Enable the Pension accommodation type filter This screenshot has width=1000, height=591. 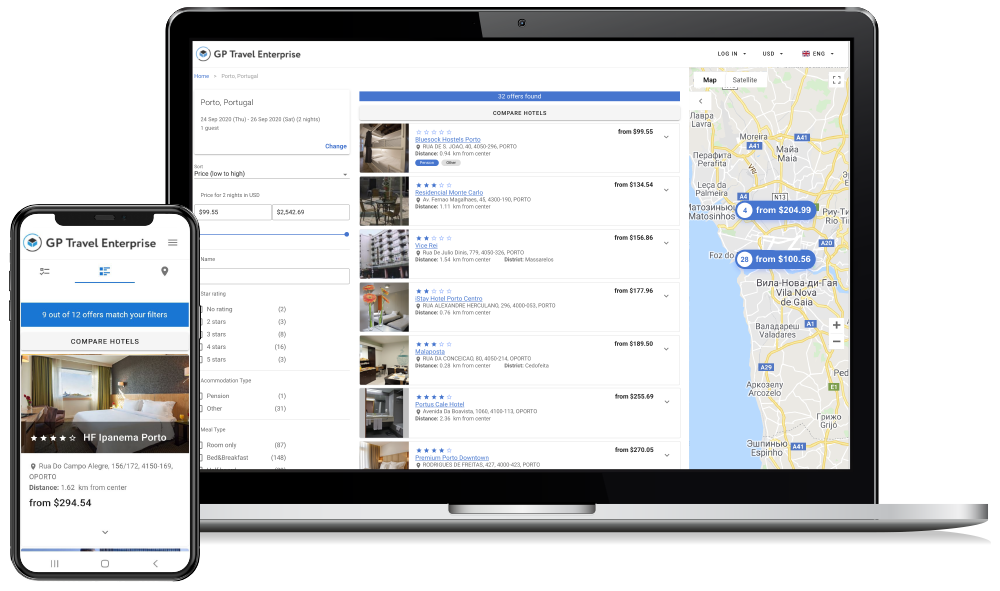pos(202,396)
